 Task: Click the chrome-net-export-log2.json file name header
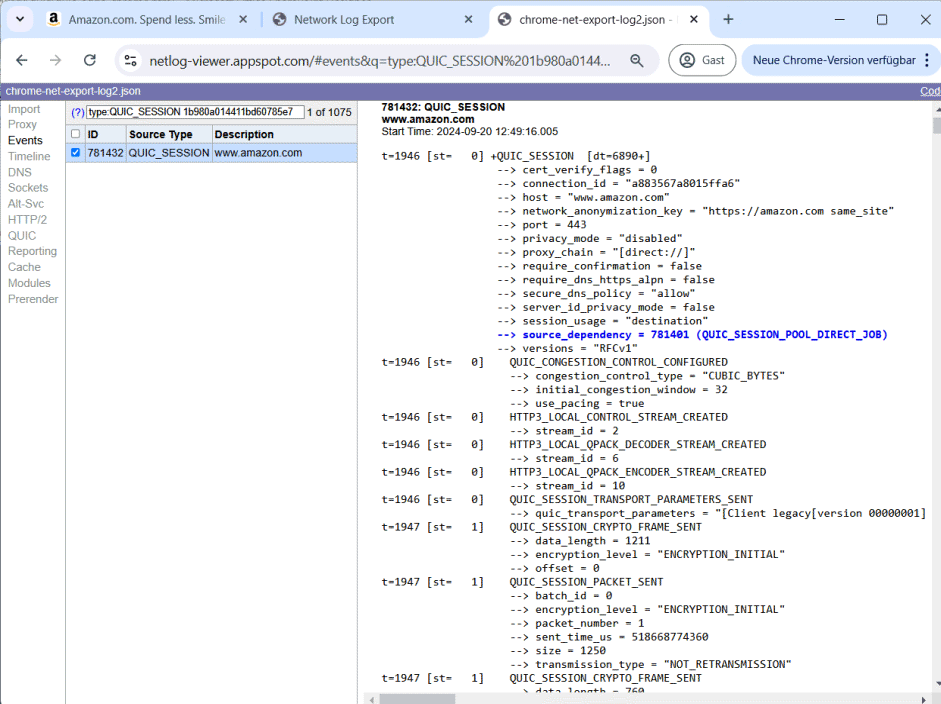pyautogui.click(x=73, y=91)
